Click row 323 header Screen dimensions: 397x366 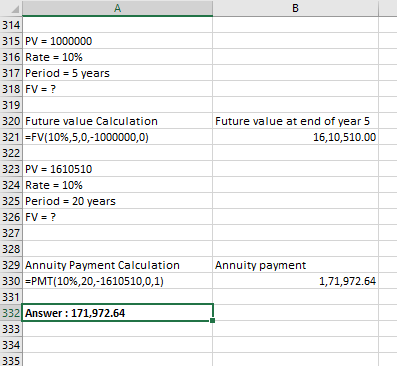point(11,169)
